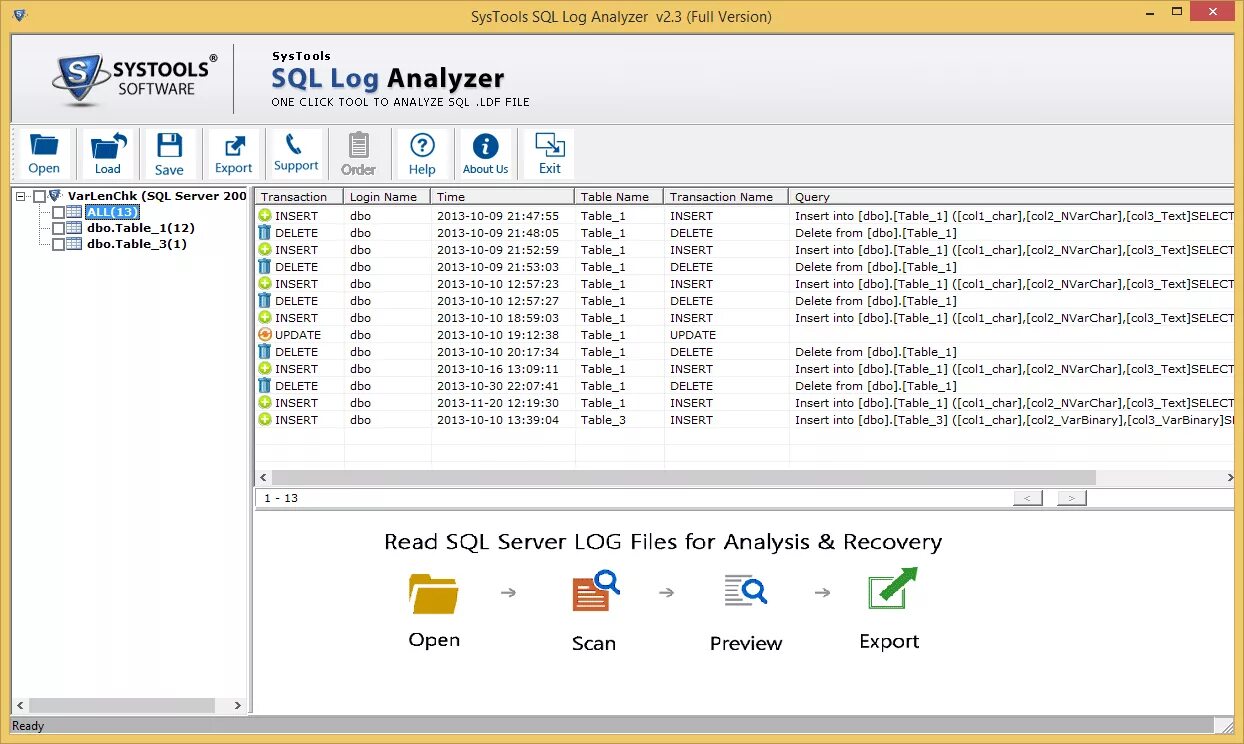Sort by Transaction column header
Screen dimensions: 1244x744
pyautogui.click(x=299, y=197)
